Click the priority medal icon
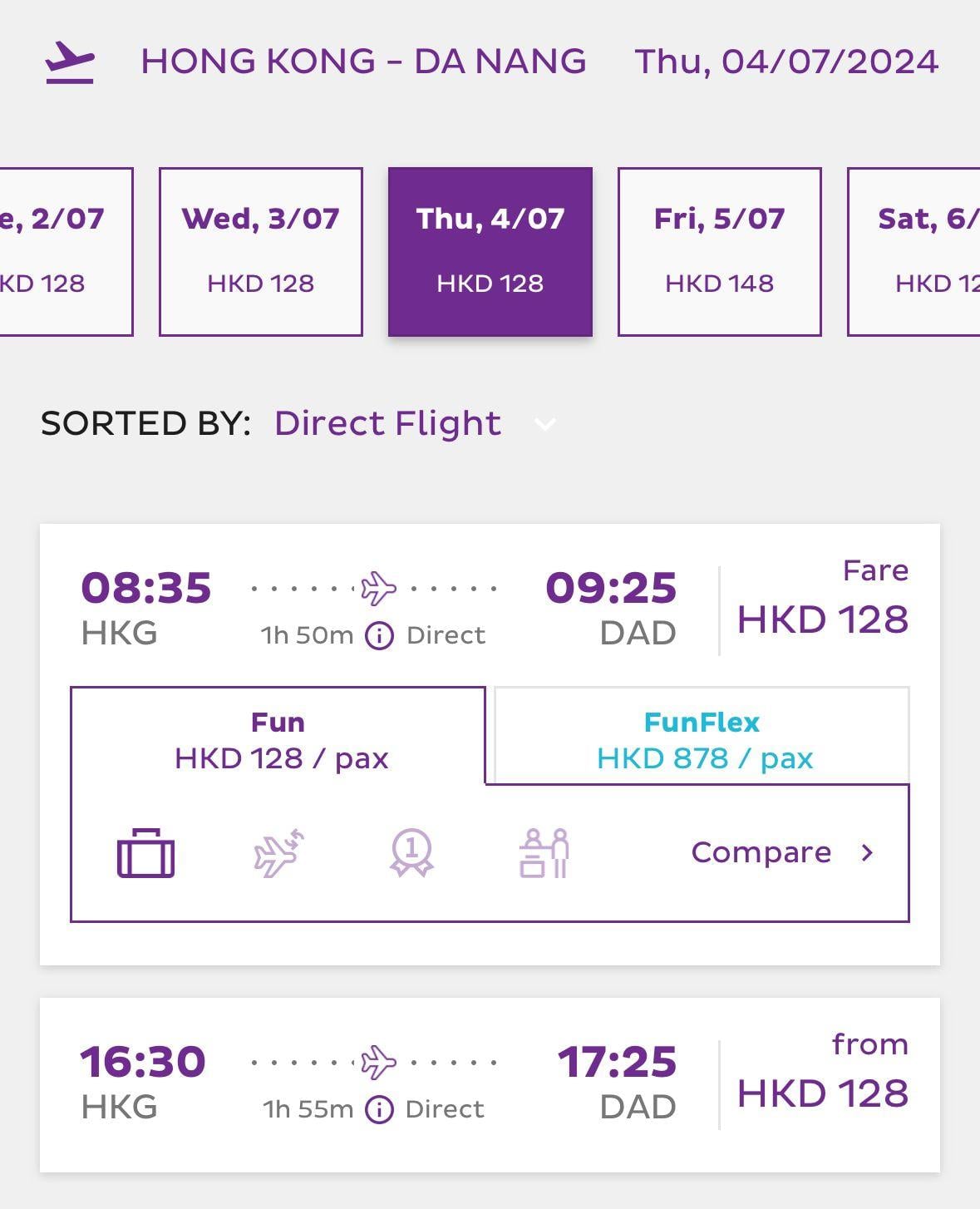Image resolution: width=980 pixels, height=1209 pixels. click(x=411, y=853)
